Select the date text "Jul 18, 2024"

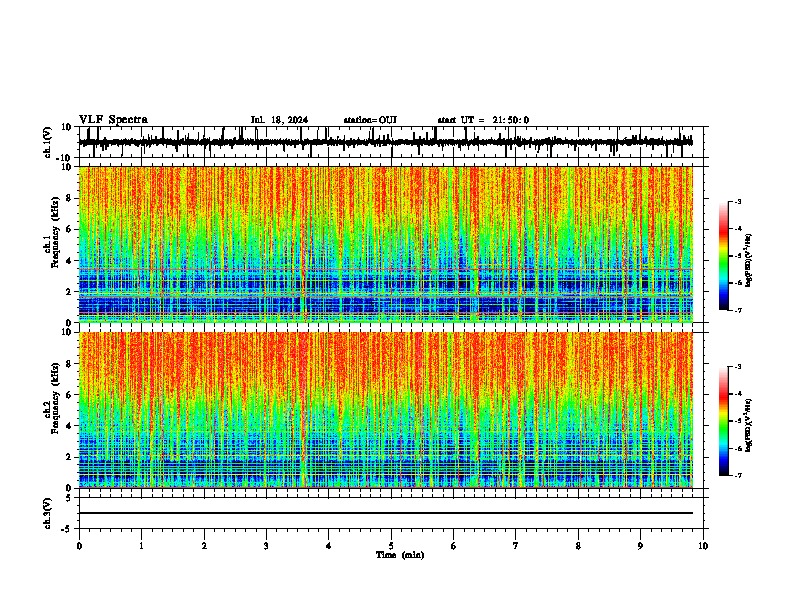point(279,120)
